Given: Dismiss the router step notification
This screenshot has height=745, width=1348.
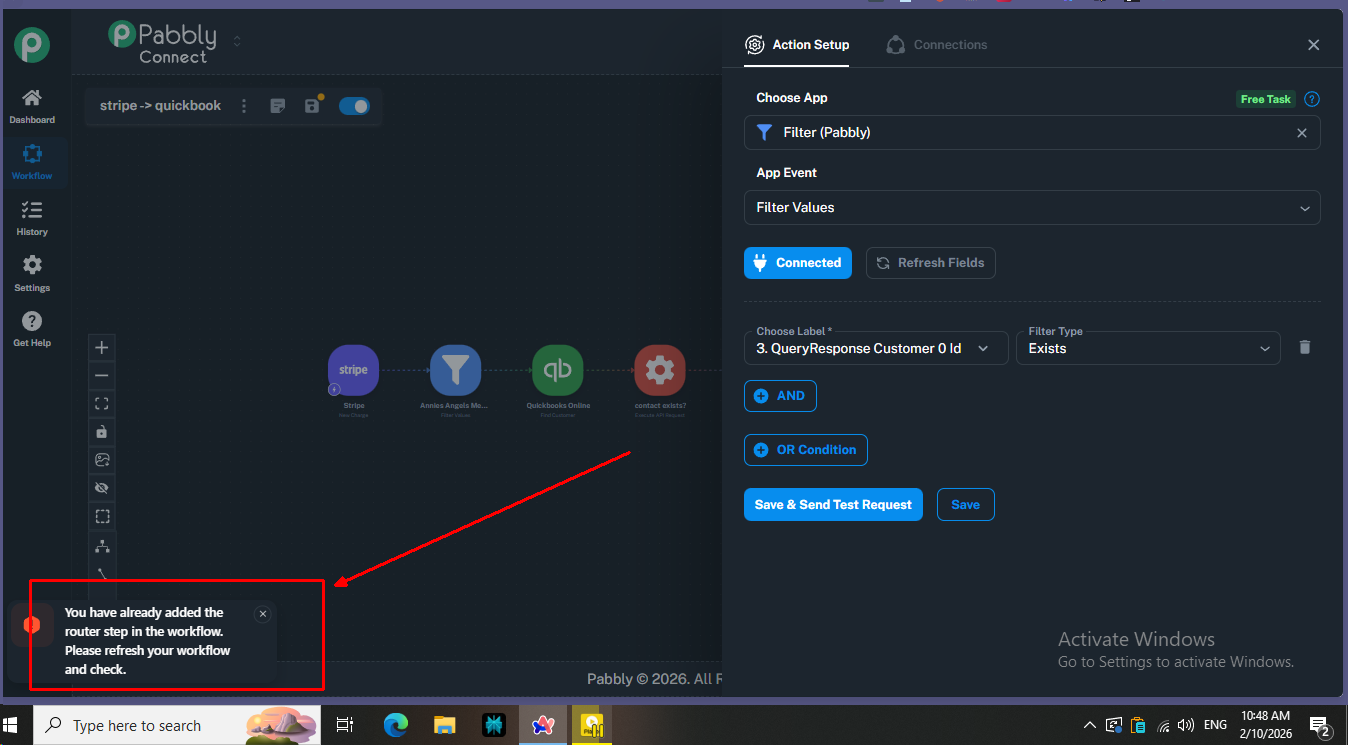Looking at the screenshot, I should click(263, 614).
